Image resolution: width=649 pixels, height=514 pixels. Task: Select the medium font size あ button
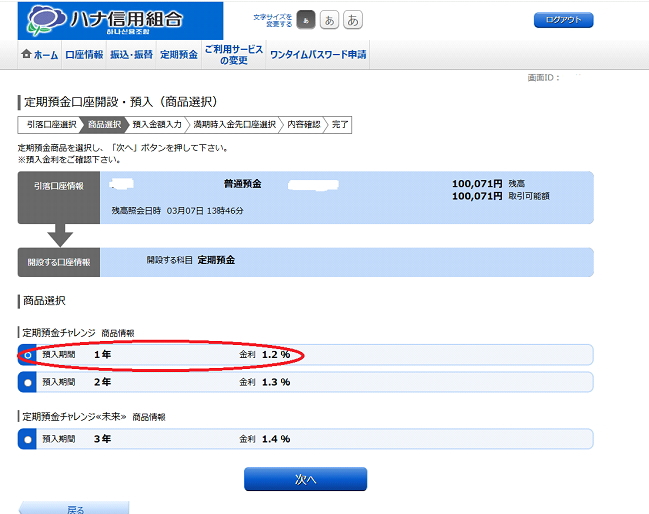coord(330,20)
